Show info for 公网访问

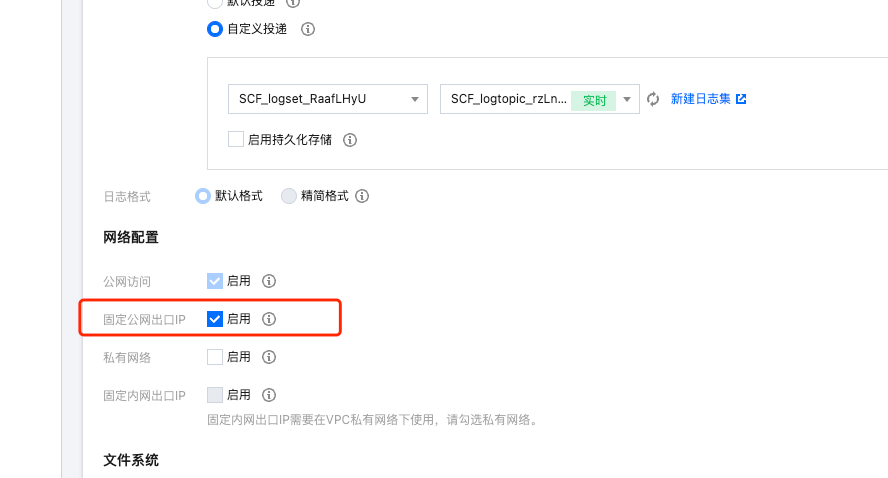(x=269, y=281)
